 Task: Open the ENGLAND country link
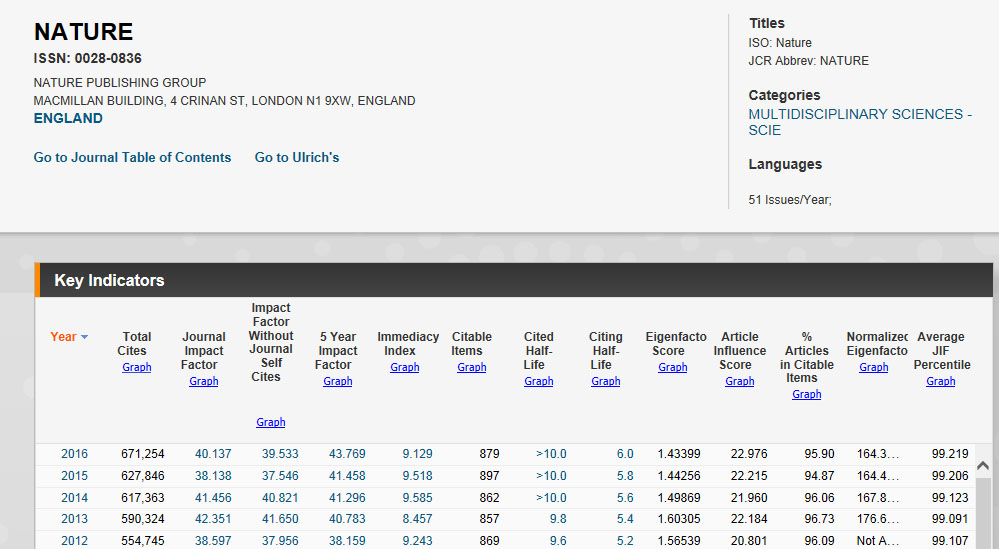tap(68, 118)
